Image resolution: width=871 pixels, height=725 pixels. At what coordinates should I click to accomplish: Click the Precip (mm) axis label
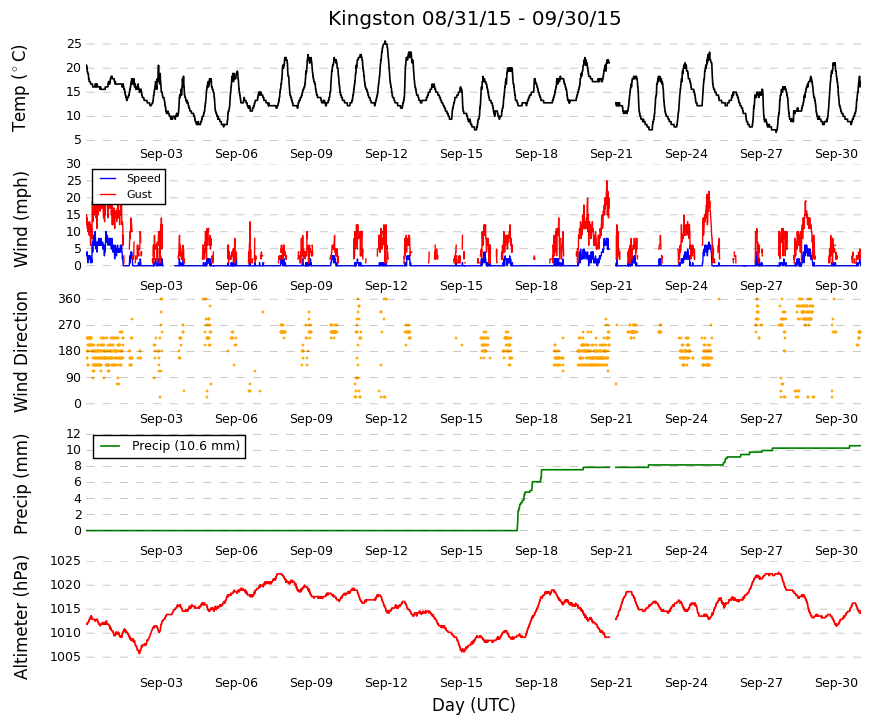tap(20, 484)
